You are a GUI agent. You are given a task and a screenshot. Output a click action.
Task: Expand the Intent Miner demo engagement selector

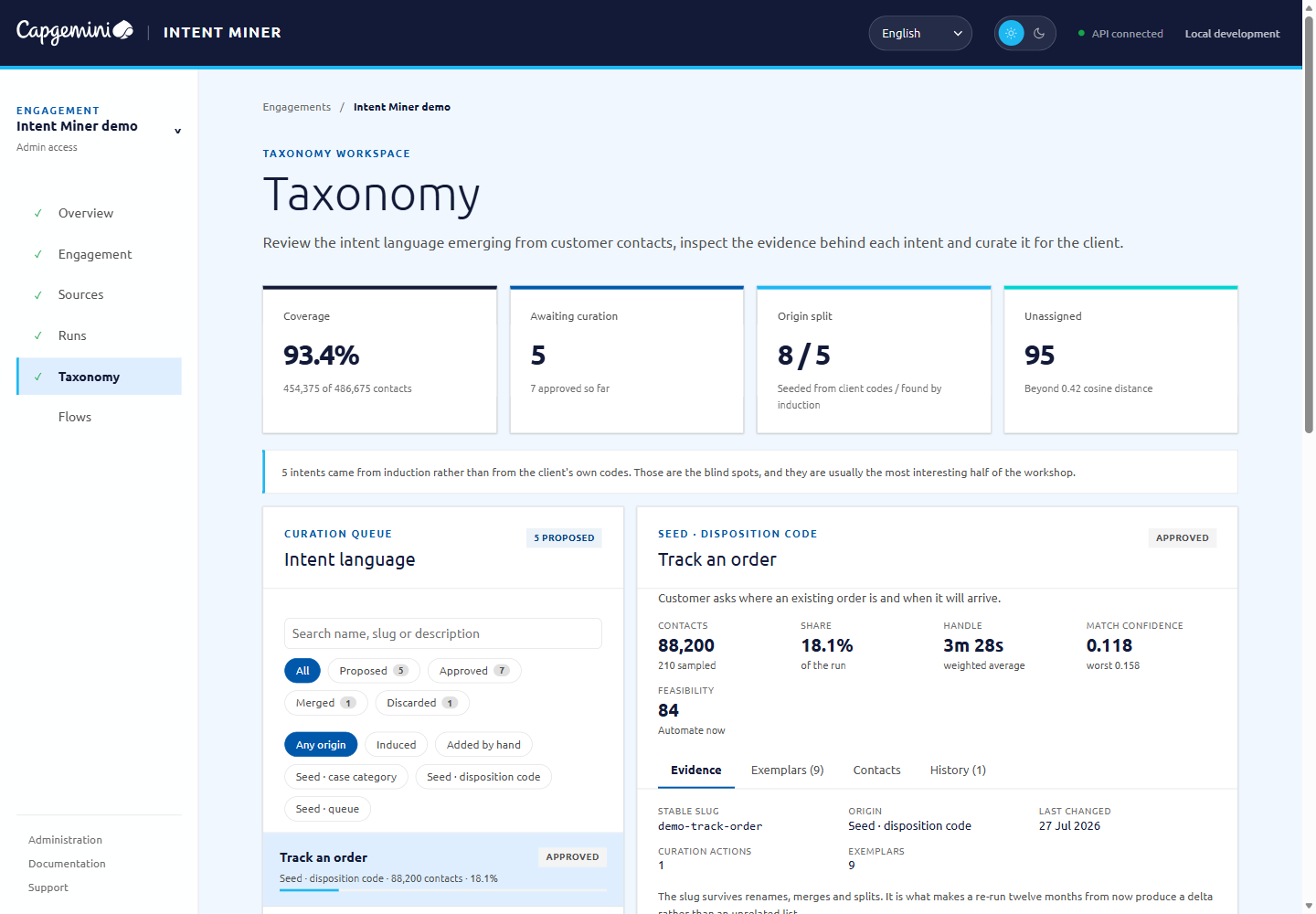pos(99,128)
